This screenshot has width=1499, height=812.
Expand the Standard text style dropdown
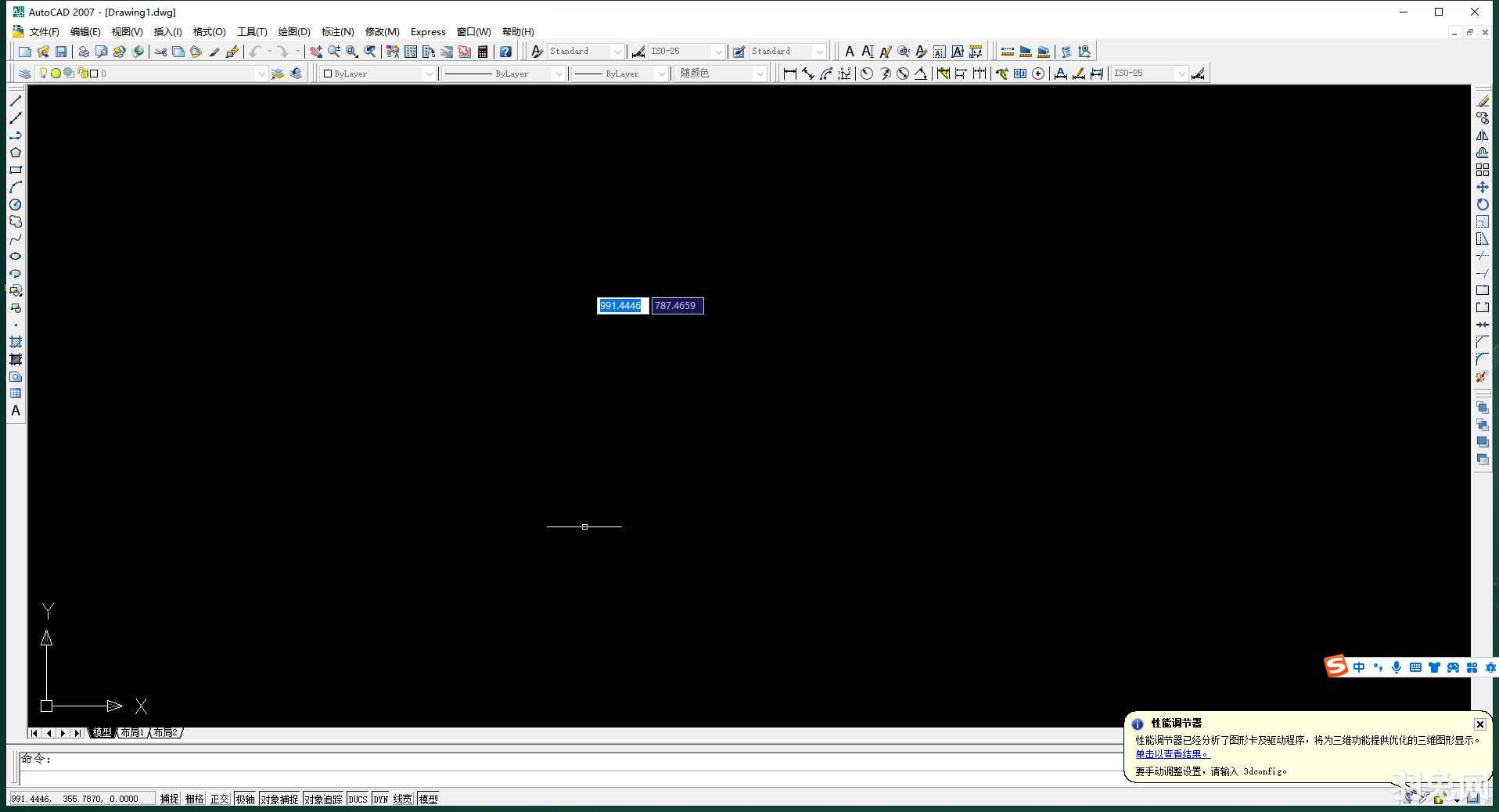pos(617,52)
